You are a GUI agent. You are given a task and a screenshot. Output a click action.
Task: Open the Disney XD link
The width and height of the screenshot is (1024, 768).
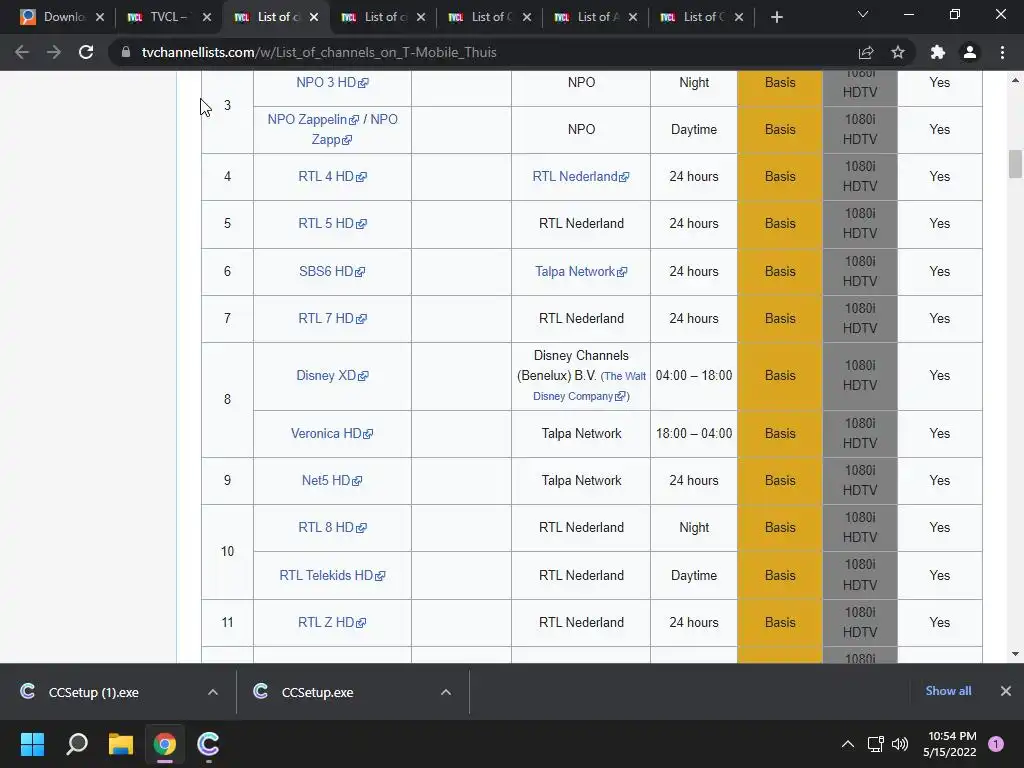tap(332, 376)
